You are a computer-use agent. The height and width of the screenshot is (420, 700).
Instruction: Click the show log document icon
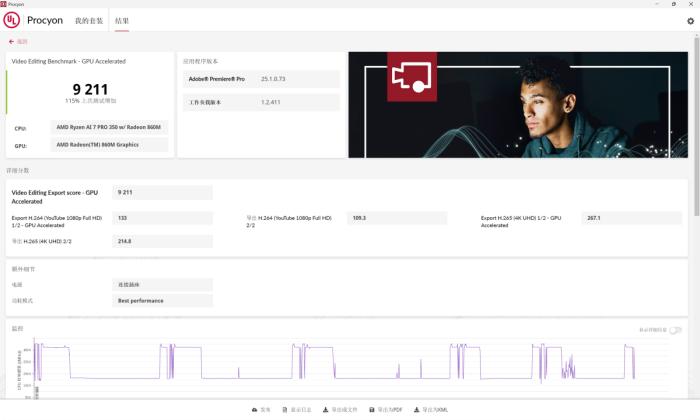[x=285, y=410]
